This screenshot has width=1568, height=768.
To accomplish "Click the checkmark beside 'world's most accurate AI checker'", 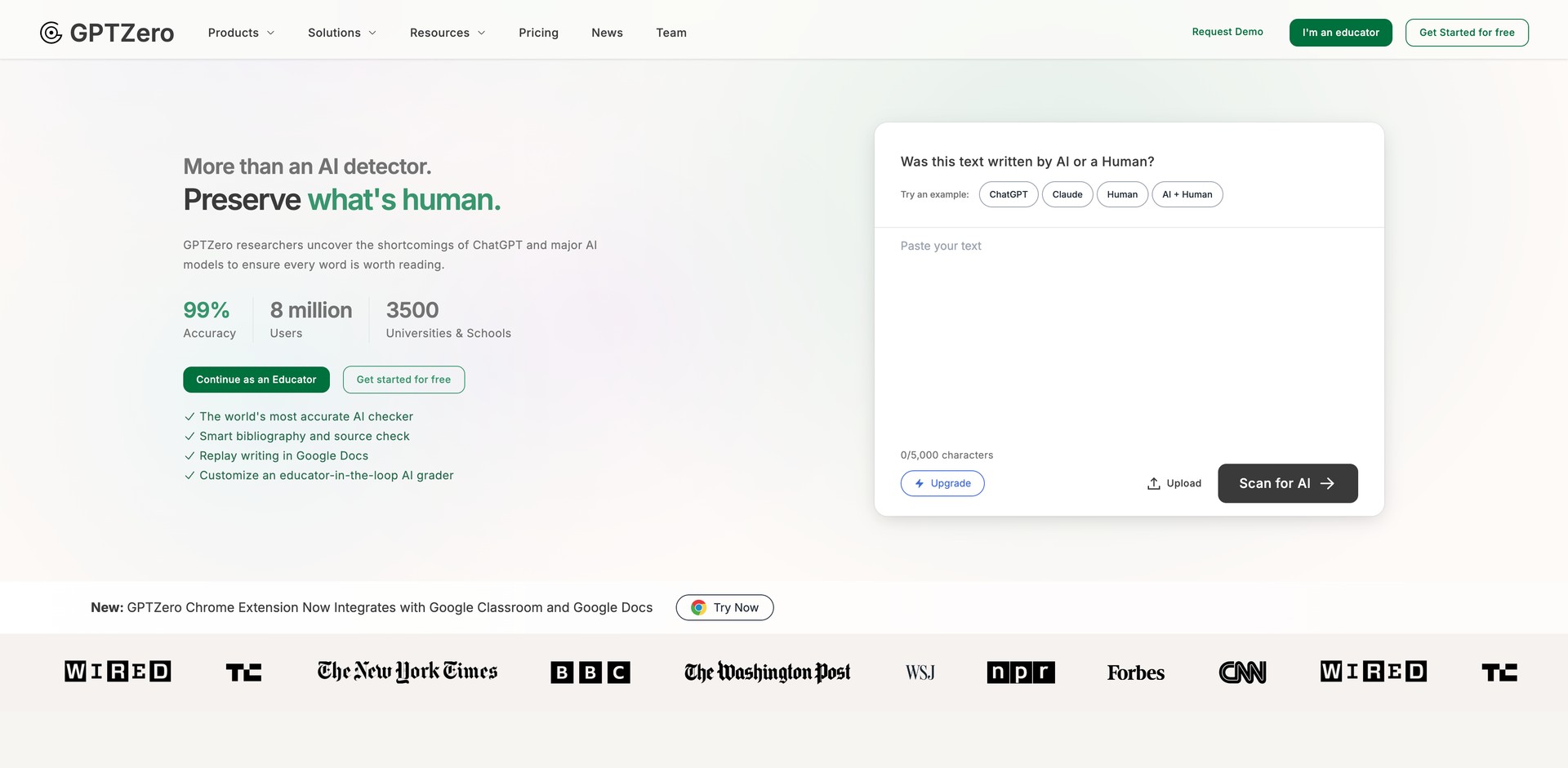I will [189, 416].
